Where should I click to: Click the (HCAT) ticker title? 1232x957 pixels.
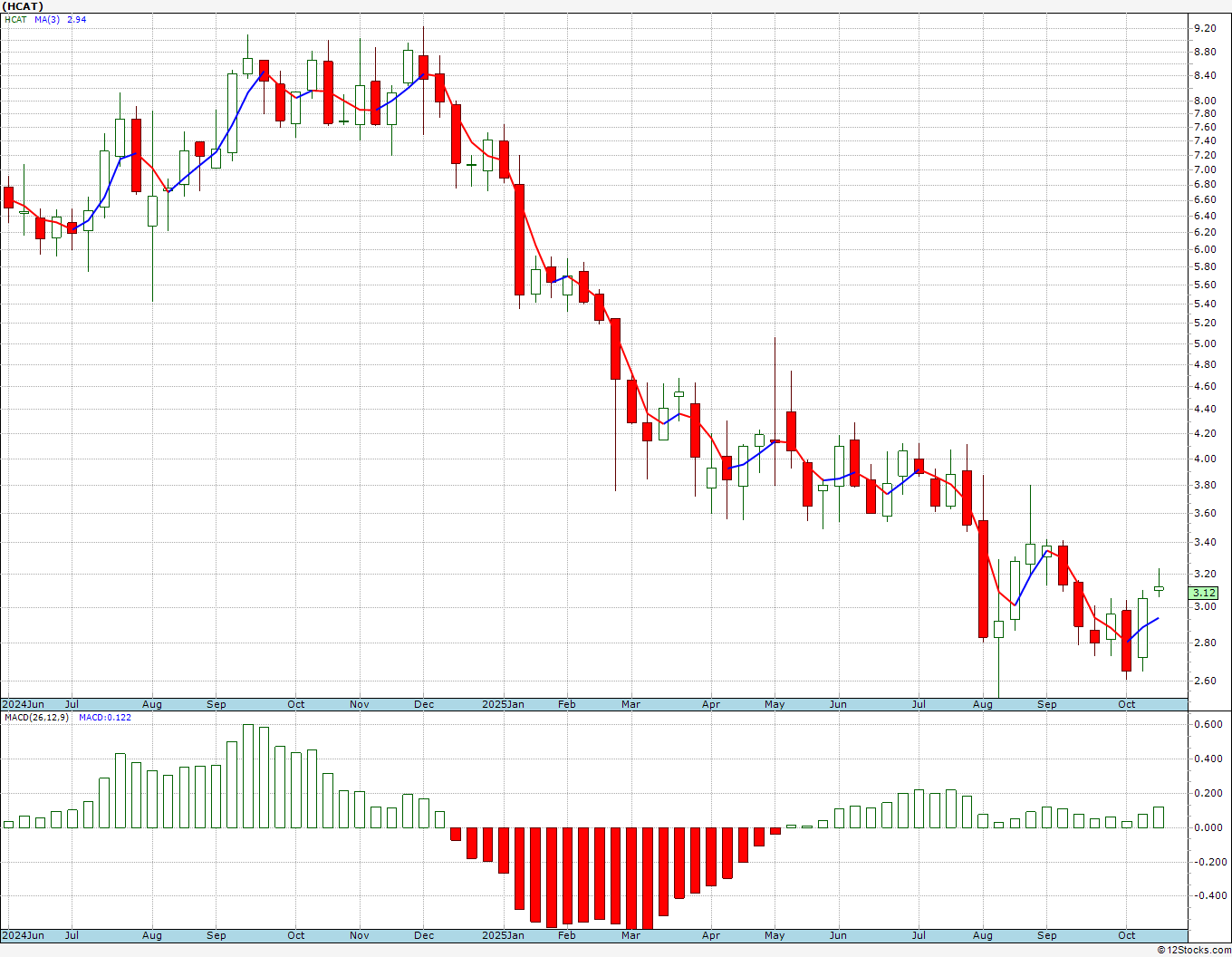23,6
